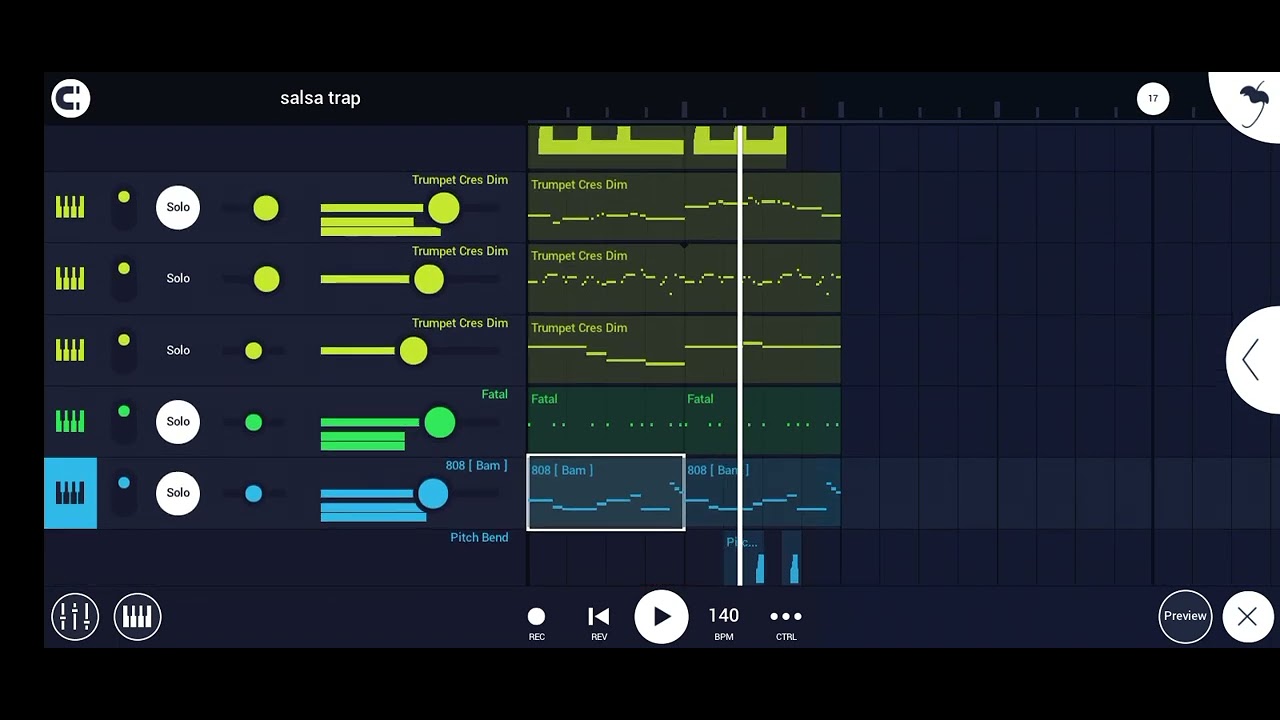Viewport: 1280px width, 720px height.
Task: Toggle mute on the 808 [ Bam ] track
Action: click(x=123, y=494)
